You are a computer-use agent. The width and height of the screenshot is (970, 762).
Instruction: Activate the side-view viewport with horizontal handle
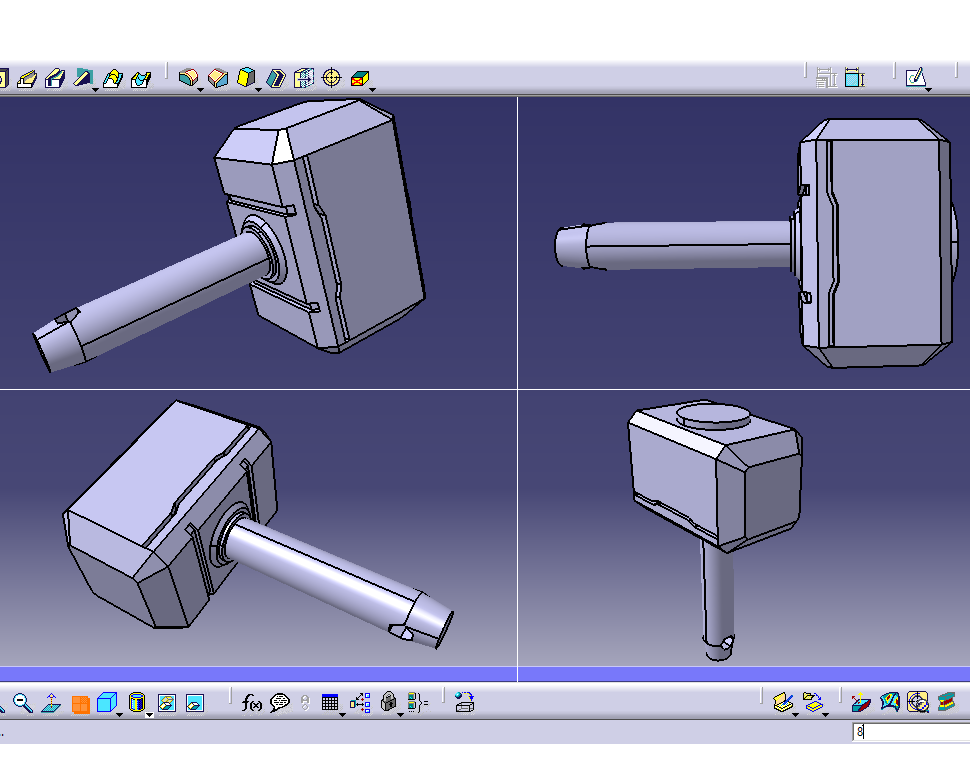[744, 242]
